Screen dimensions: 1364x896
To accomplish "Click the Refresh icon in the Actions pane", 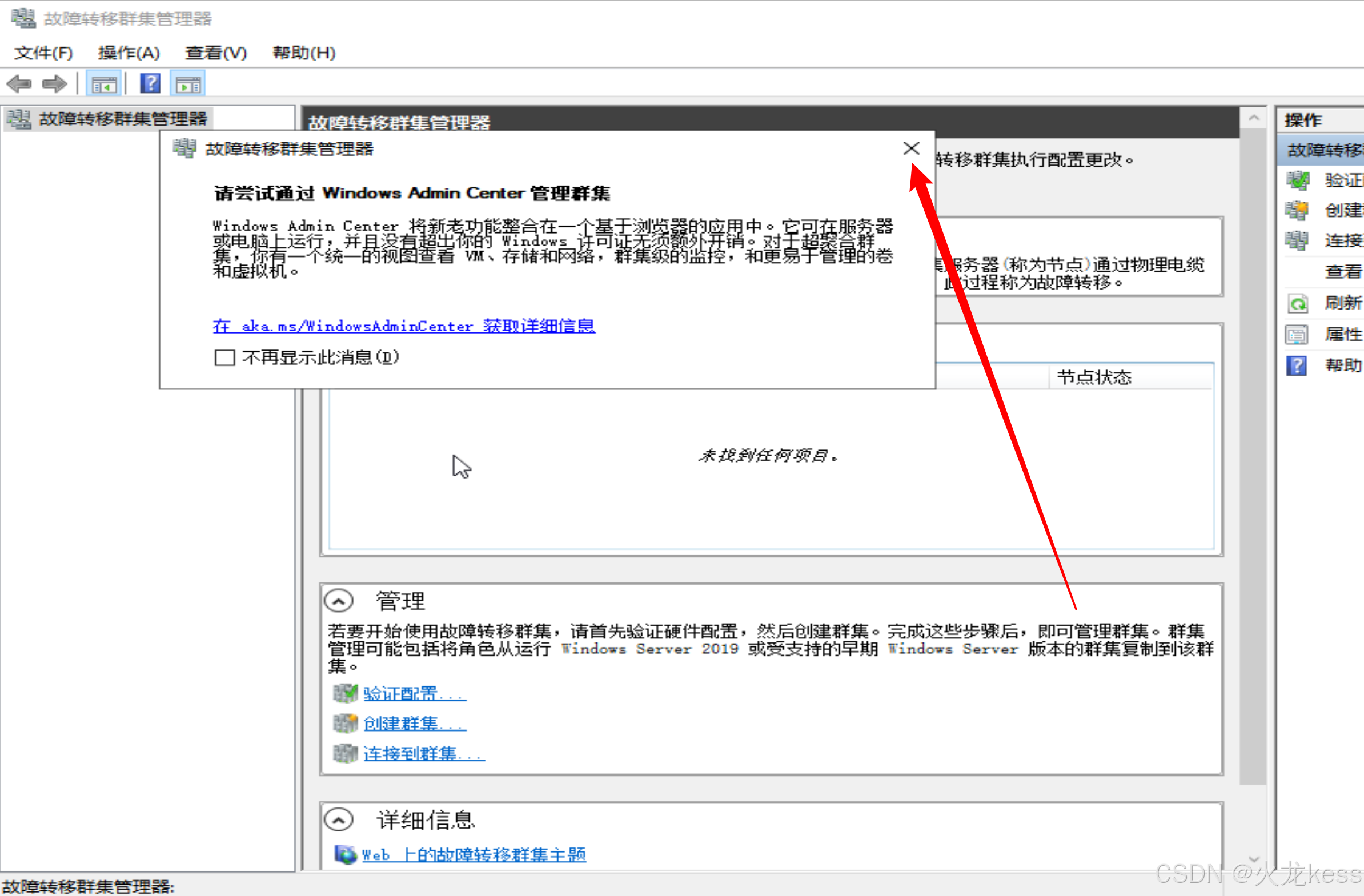I will [x=1298, y=303].
